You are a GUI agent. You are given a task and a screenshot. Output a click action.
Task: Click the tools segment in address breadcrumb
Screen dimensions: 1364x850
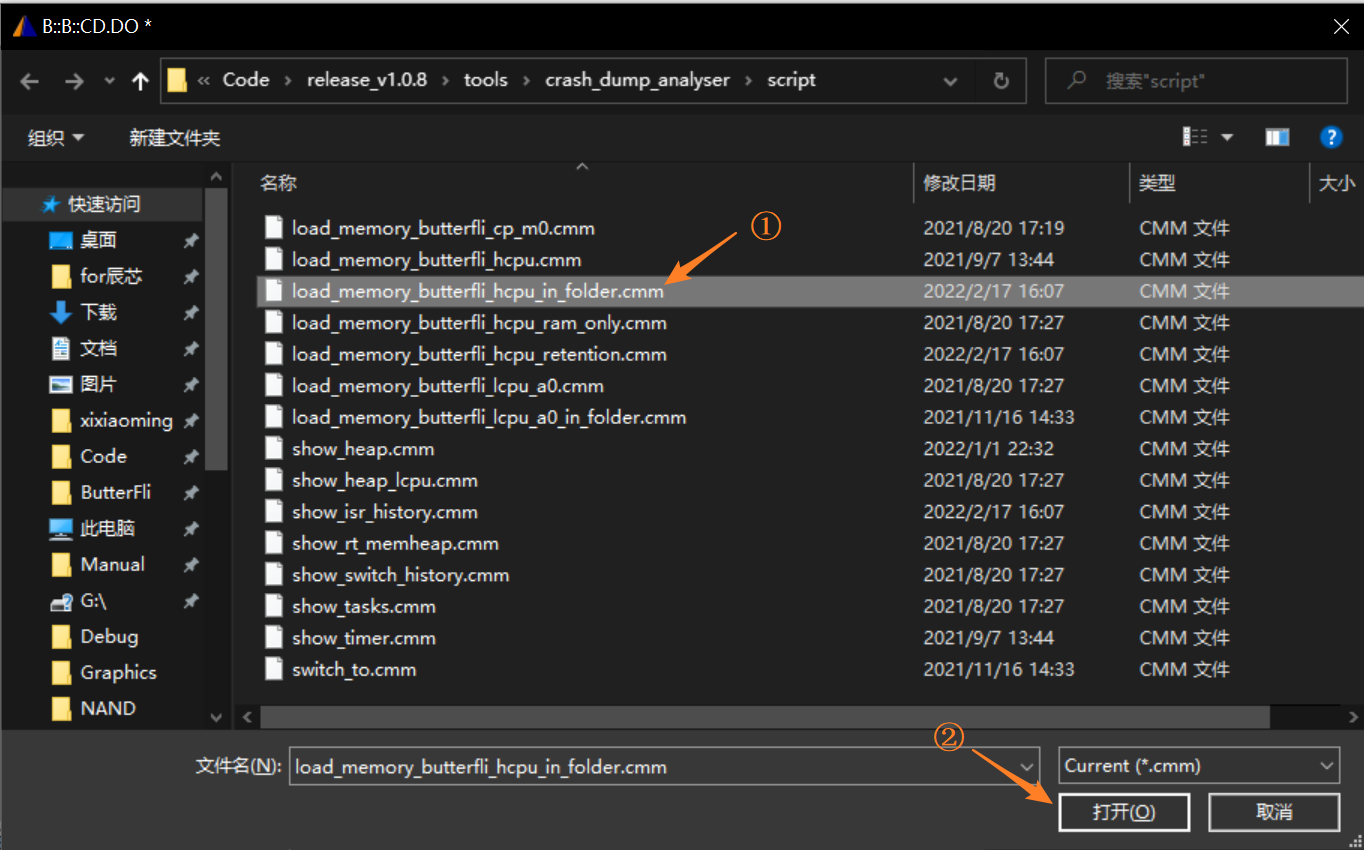click(x=486, y=80)
